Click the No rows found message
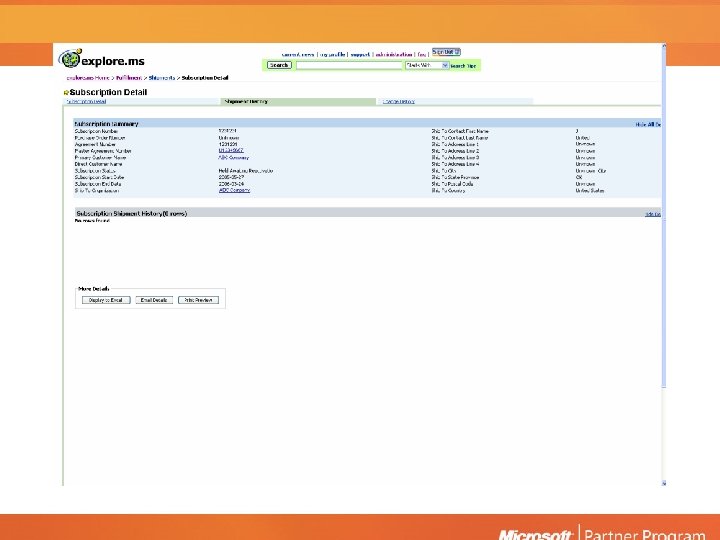 92,221
